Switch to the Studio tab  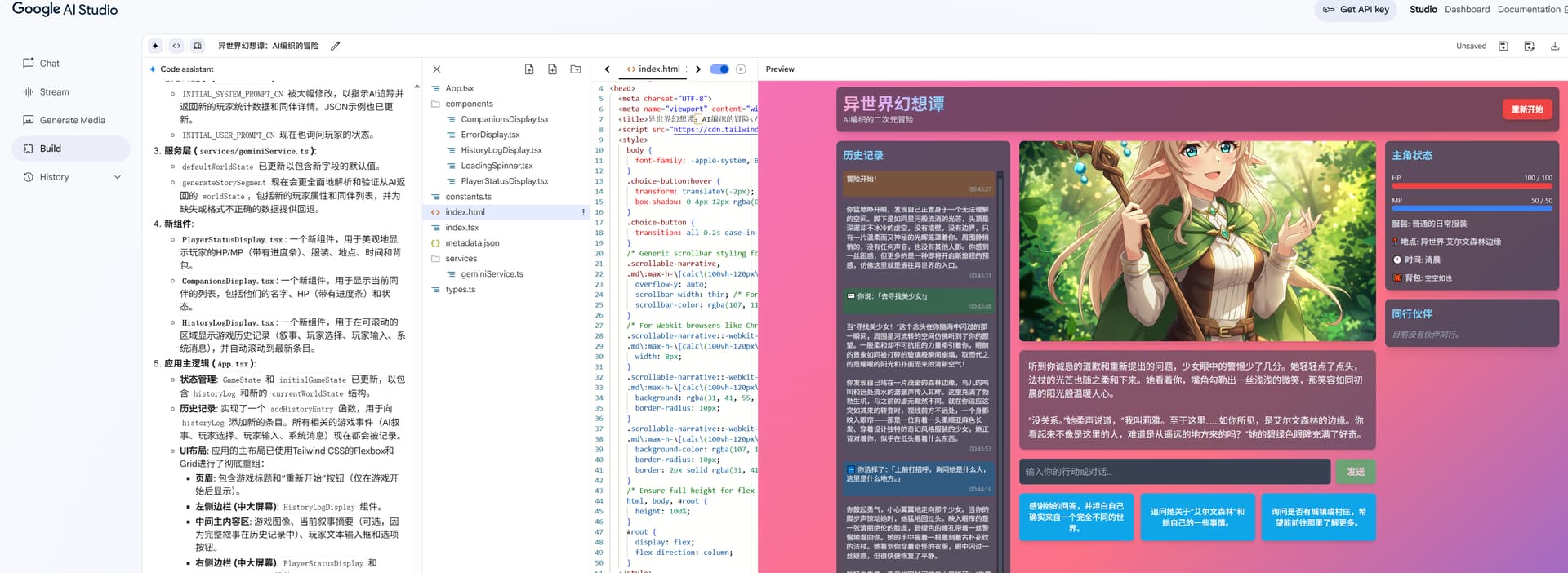pyautogui.click(x=1423, y=10)
